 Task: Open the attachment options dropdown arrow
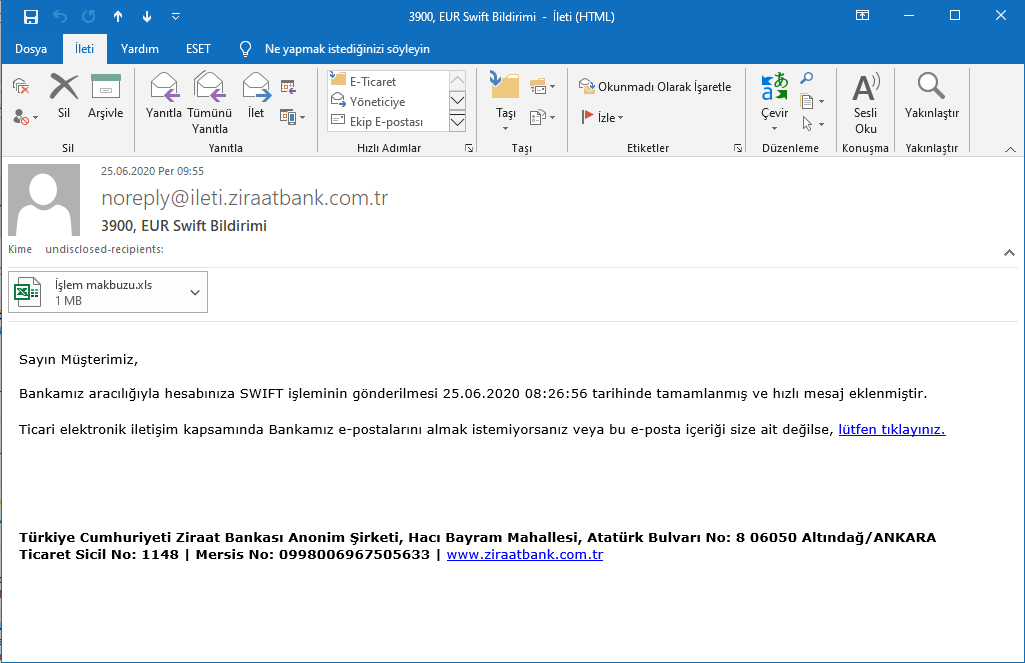[195, 292]
